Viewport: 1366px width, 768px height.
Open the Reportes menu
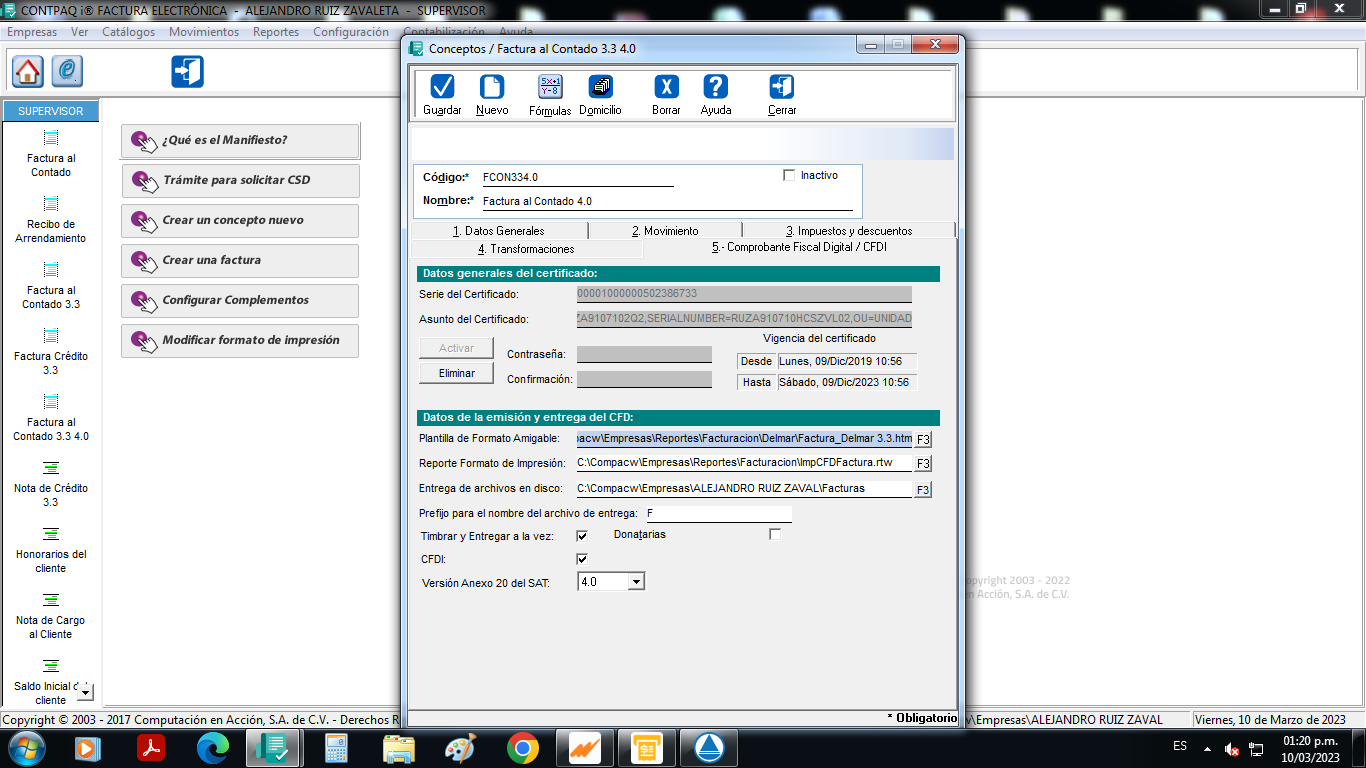(276, 32)
